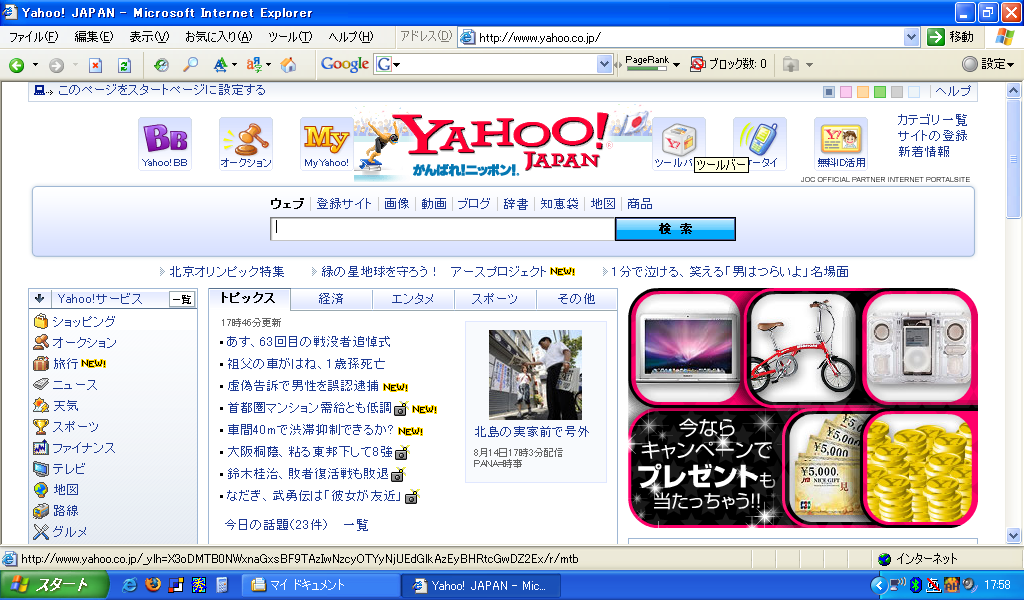Stop page loading with red X icon
Image resolution: width=1024 pixels, height=600 pixels.
click(95, 65)
